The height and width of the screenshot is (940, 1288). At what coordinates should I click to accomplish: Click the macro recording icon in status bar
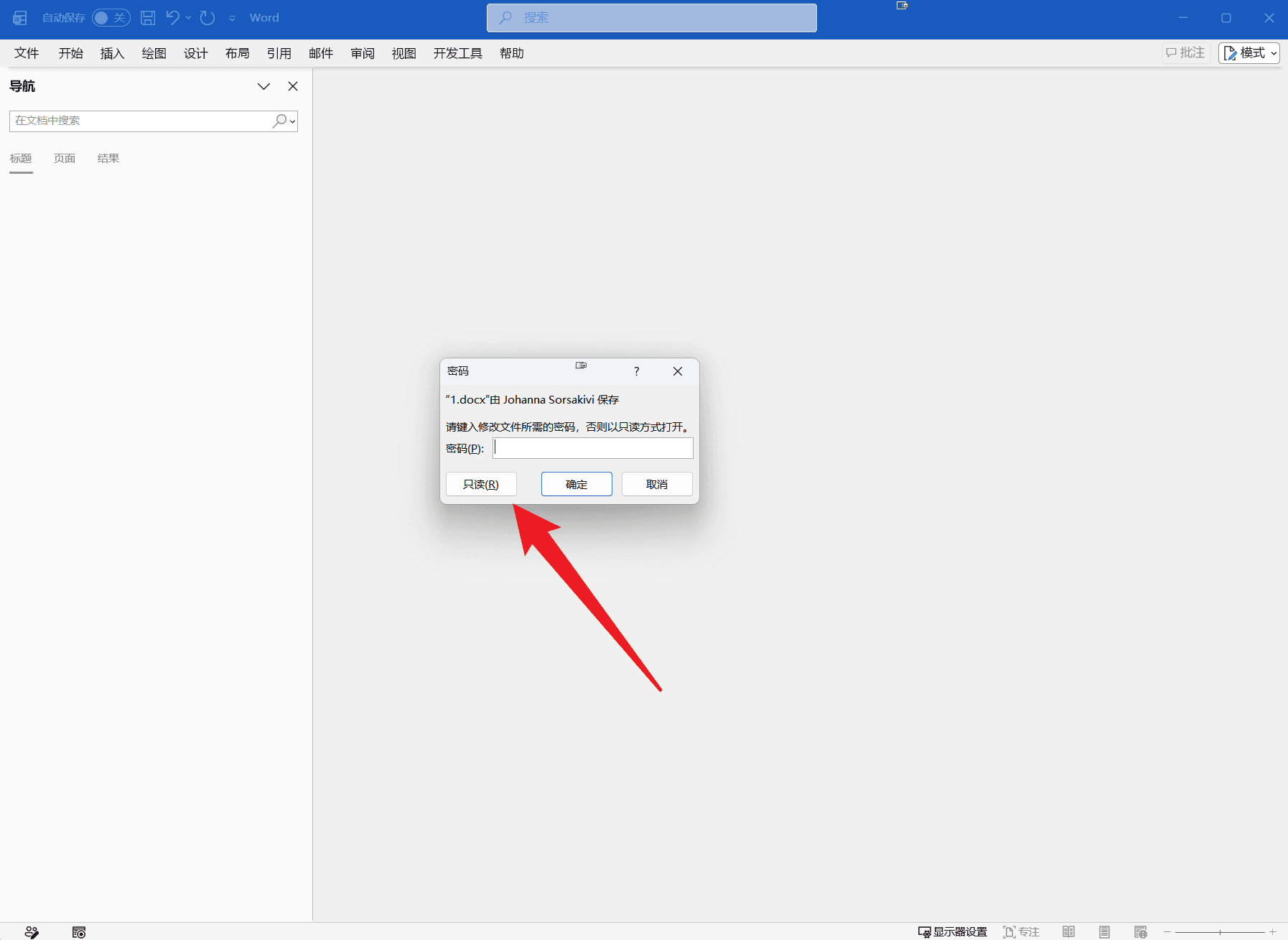[x=79, y=932]
